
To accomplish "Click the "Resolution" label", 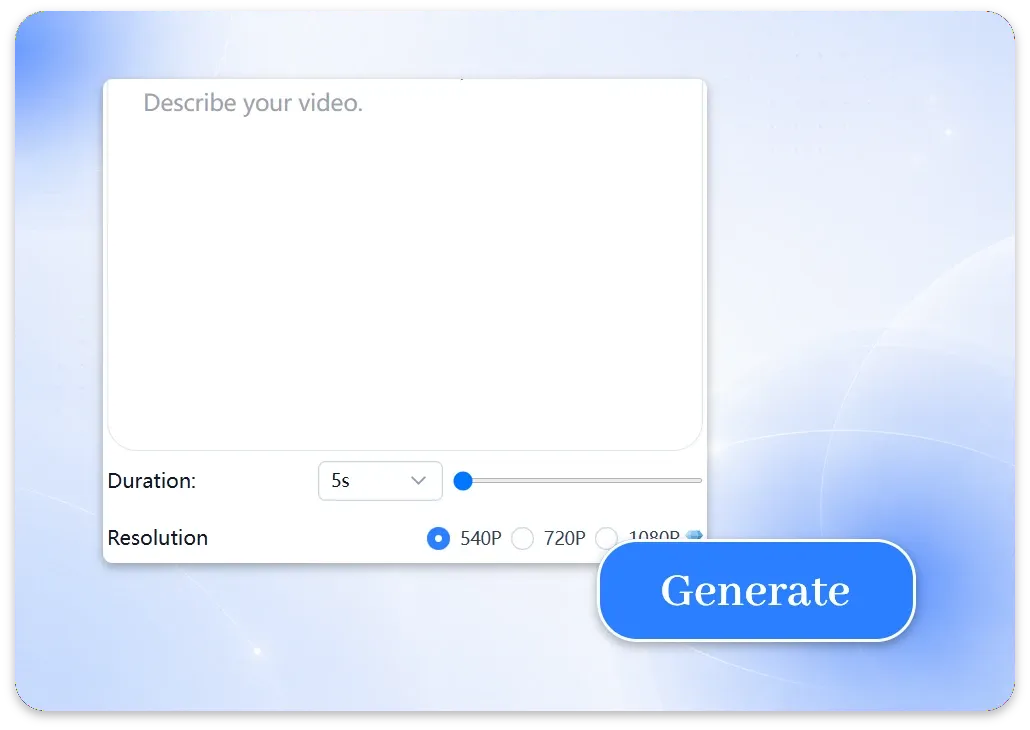I will pos(158,538).
